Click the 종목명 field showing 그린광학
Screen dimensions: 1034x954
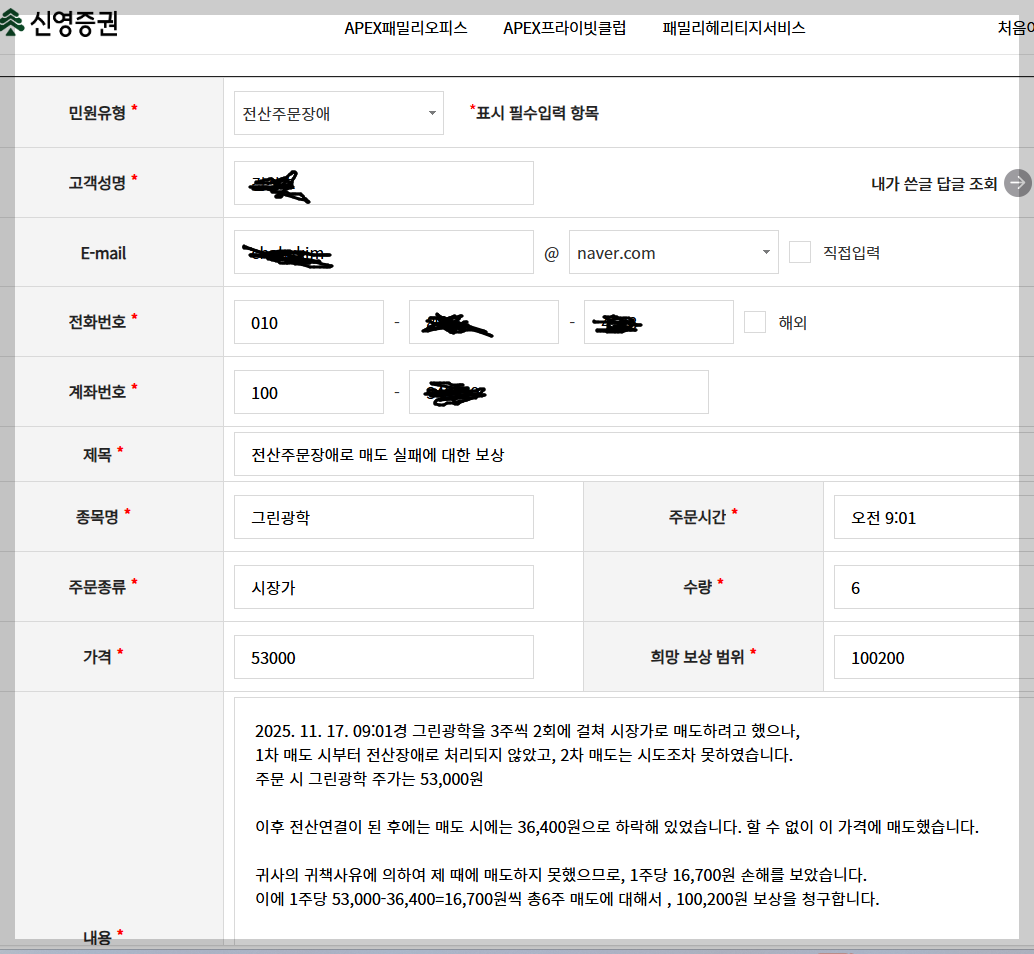383,517
